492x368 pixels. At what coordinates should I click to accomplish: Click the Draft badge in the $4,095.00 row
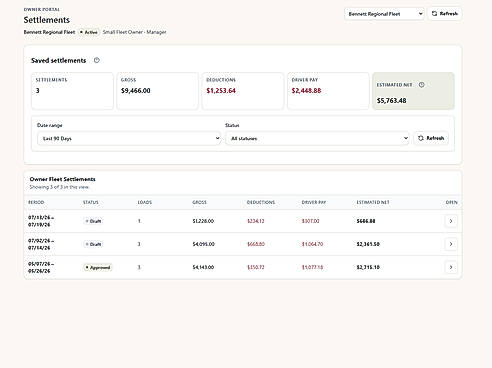pos(93,244)
